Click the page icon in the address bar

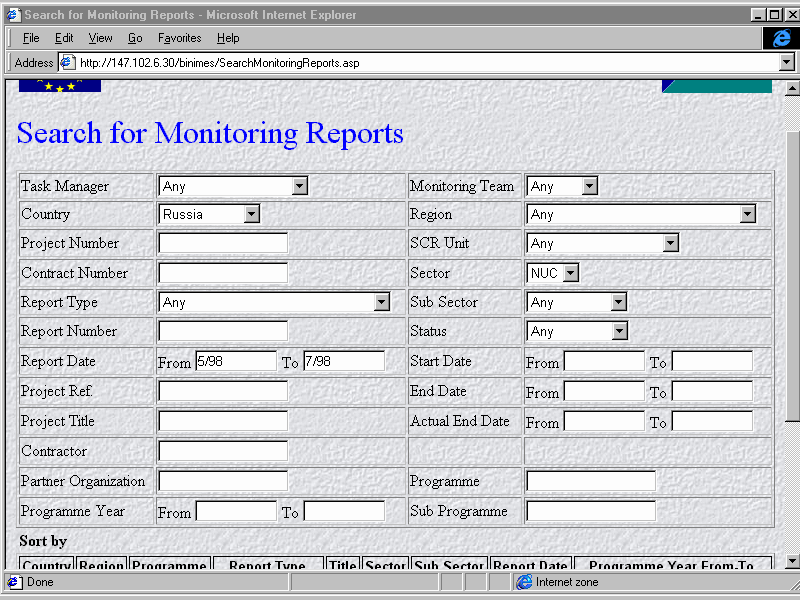[67, 63]
